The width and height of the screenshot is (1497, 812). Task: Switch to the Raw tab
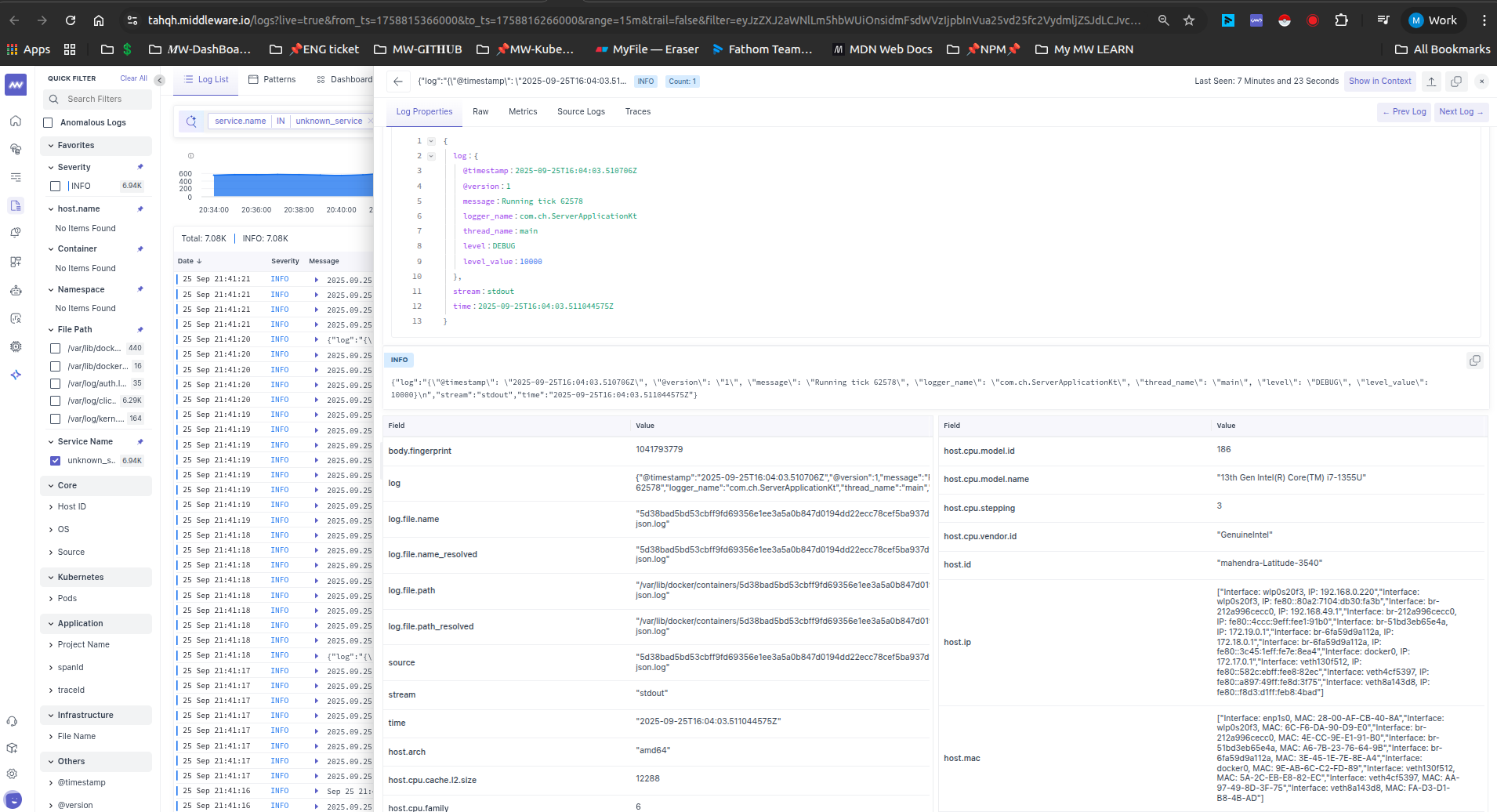coord(480,112)
